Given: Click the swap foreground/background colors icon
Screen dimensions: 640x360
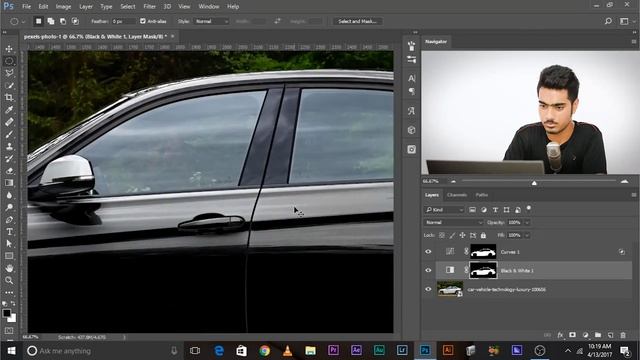Looking at the screenshot, I should 13,303.
